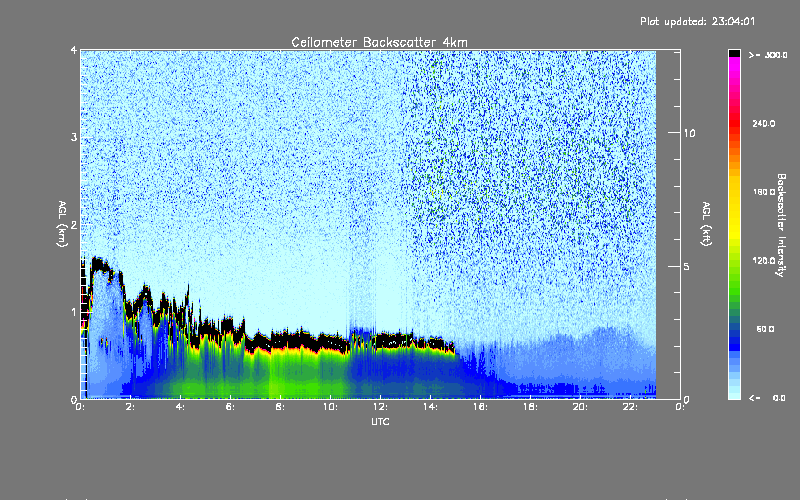Click the colorbar maximum label '>= 300.0'
Viewport: 800px width, 500px height.
point(768,55)
